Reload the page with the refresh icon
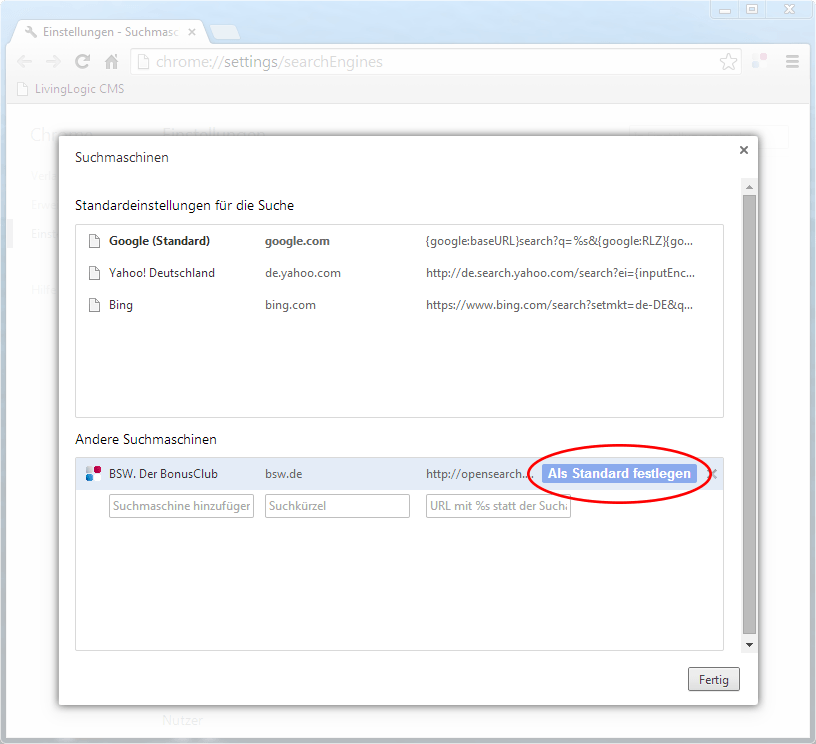The height and width of the screenshot is (744, 816). [82, 62]
